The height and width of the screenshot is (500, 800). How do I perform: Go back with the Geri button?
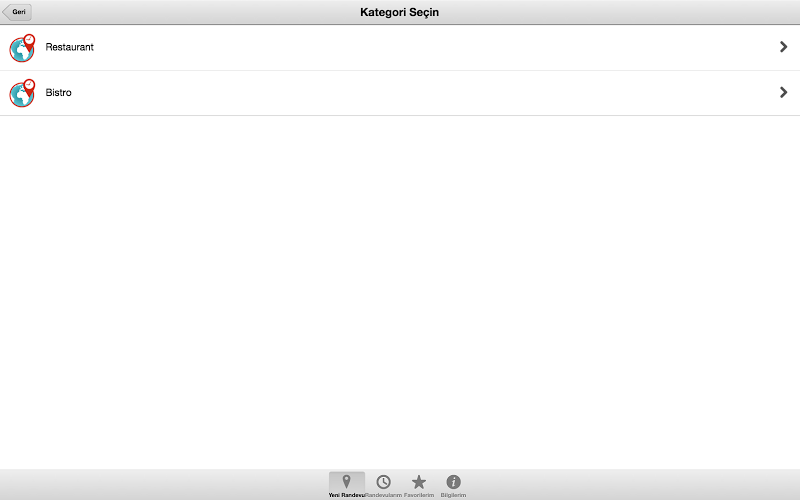(17, 12)
